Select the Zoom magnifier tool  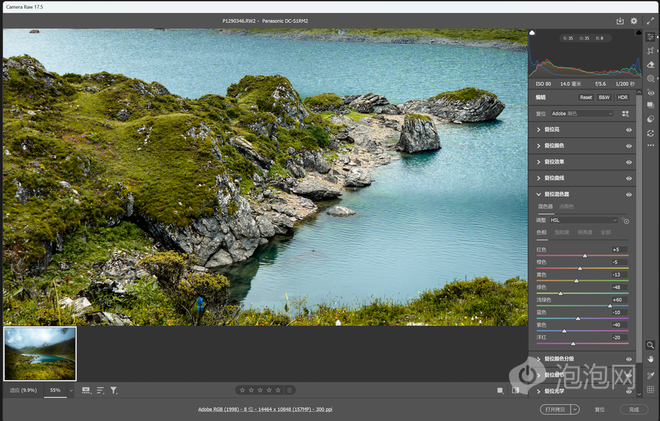(x=651, y=345)
